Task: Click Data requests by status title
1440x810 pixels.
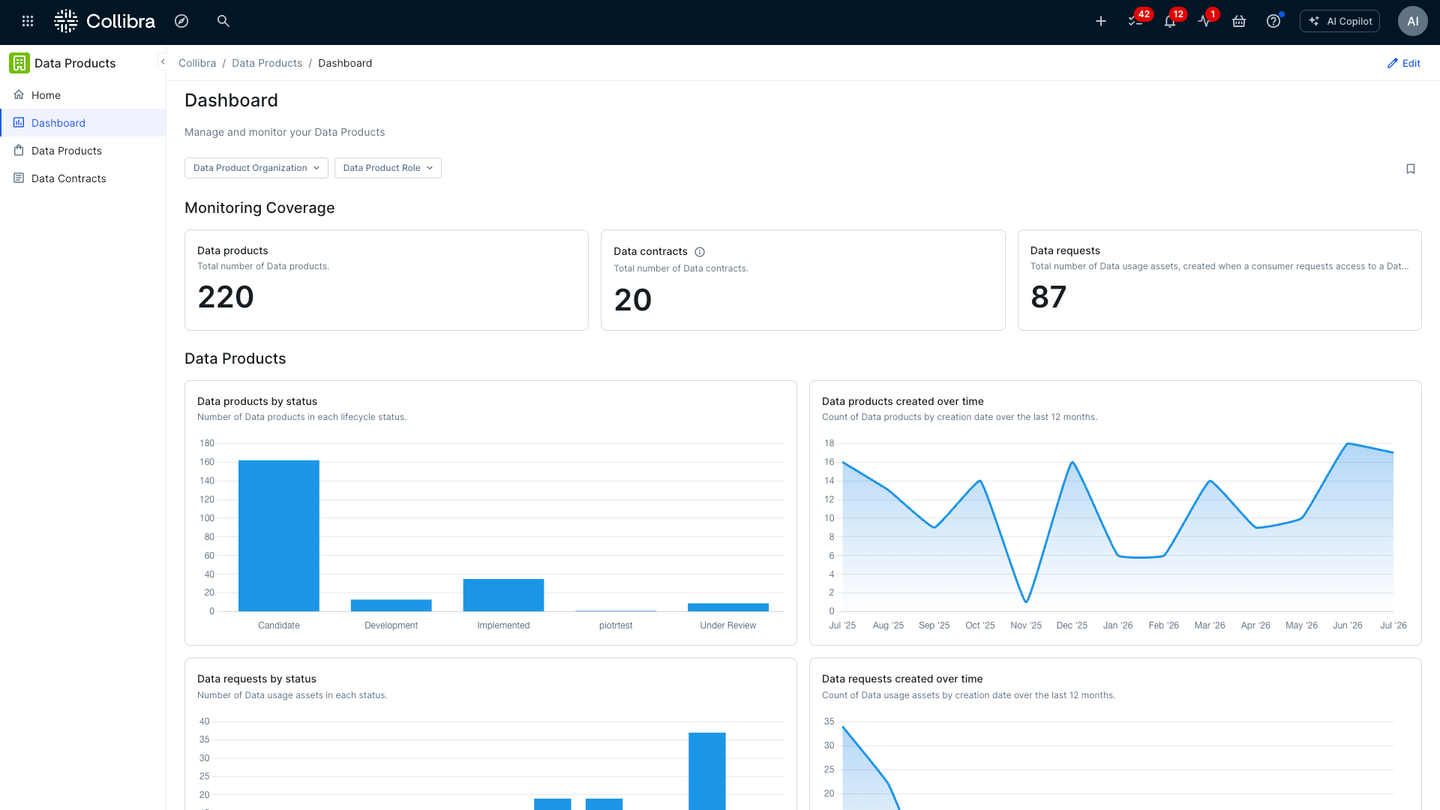Action: click(x=257, y=679)
